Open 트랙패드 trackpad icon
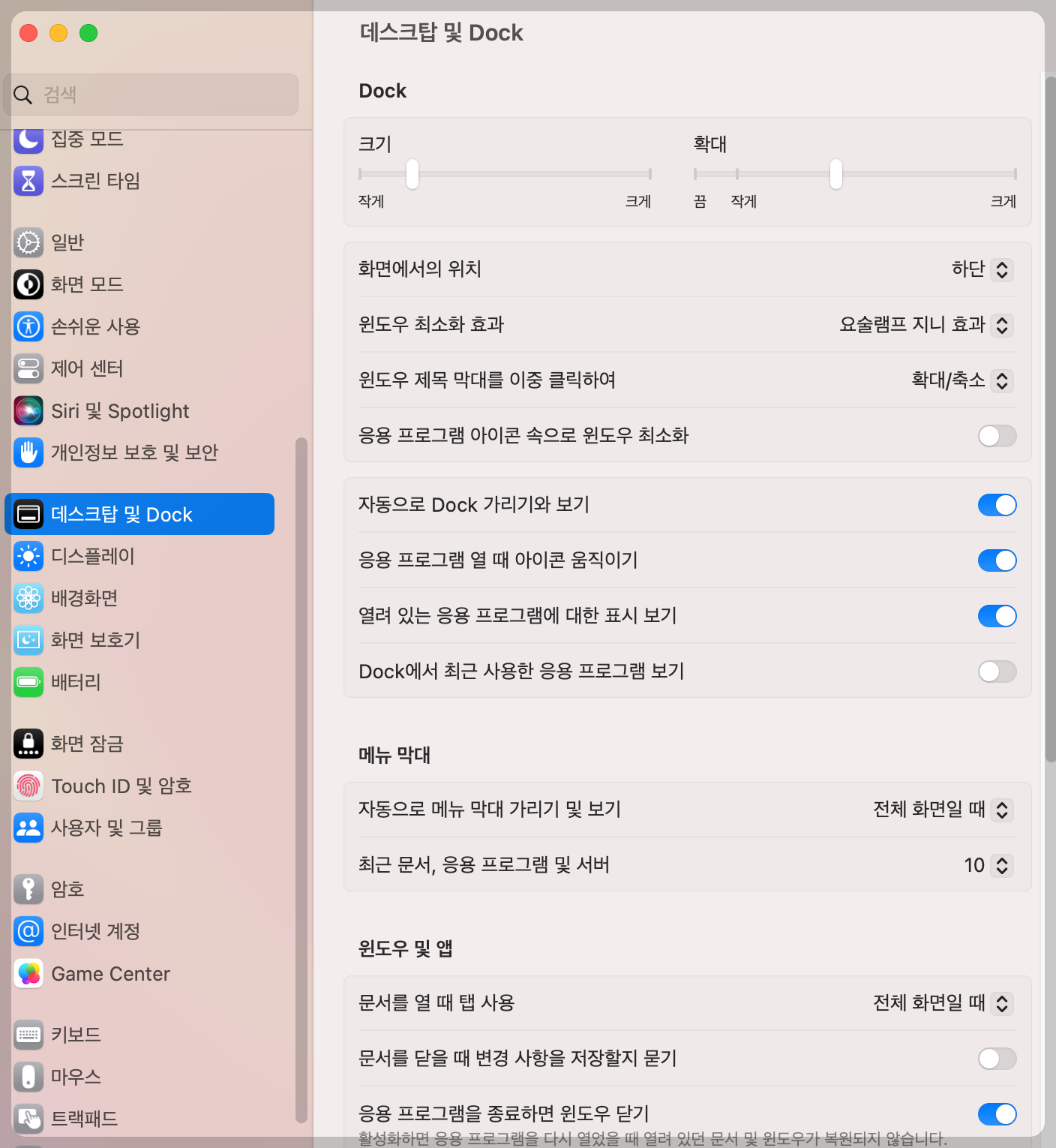Viewport: 1056px width, 1148px height. pyautogui.click(x=28, y=1119)
